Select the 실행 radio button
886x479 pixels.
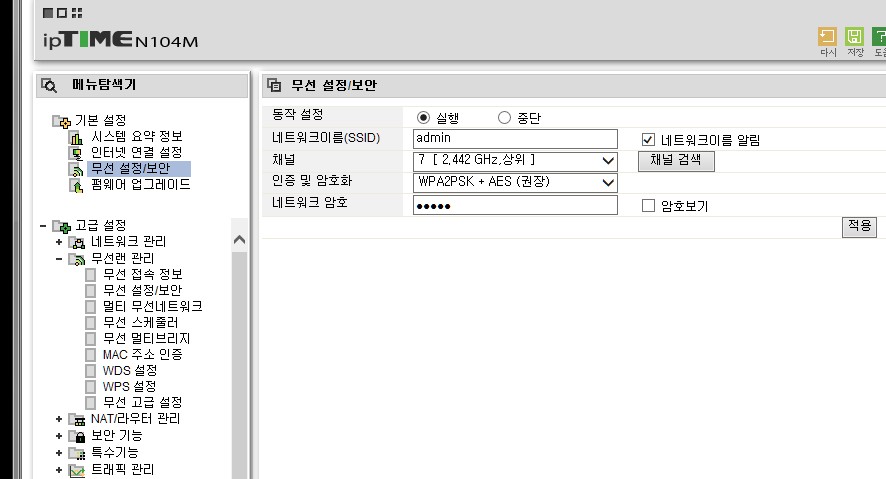423,117
